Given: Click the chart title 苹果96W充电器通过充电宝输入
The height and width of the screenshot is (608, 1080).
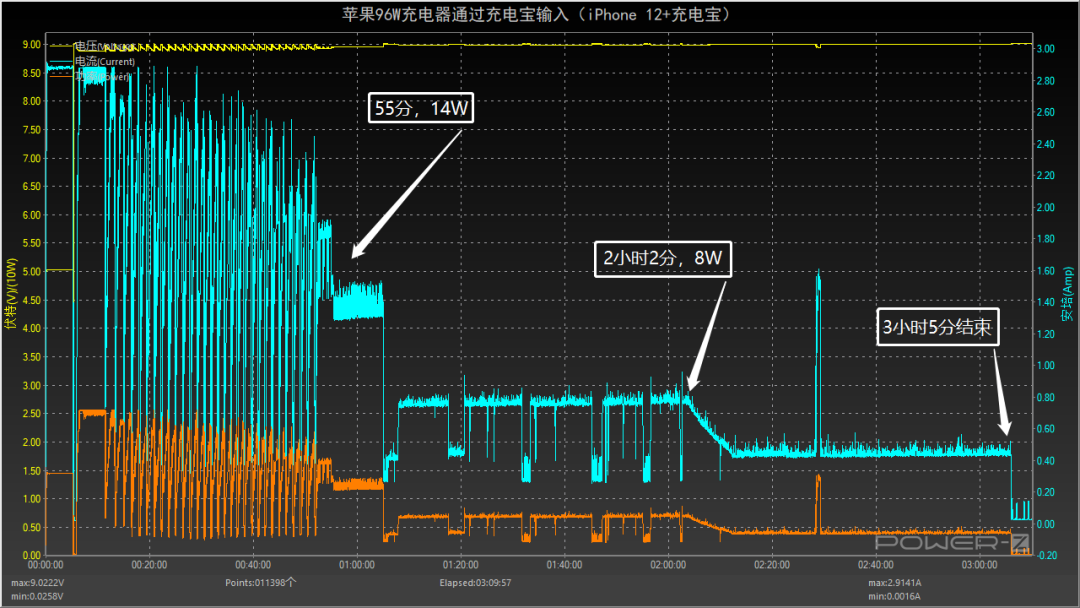Looking at the screenshot, I should coord(537,14).
